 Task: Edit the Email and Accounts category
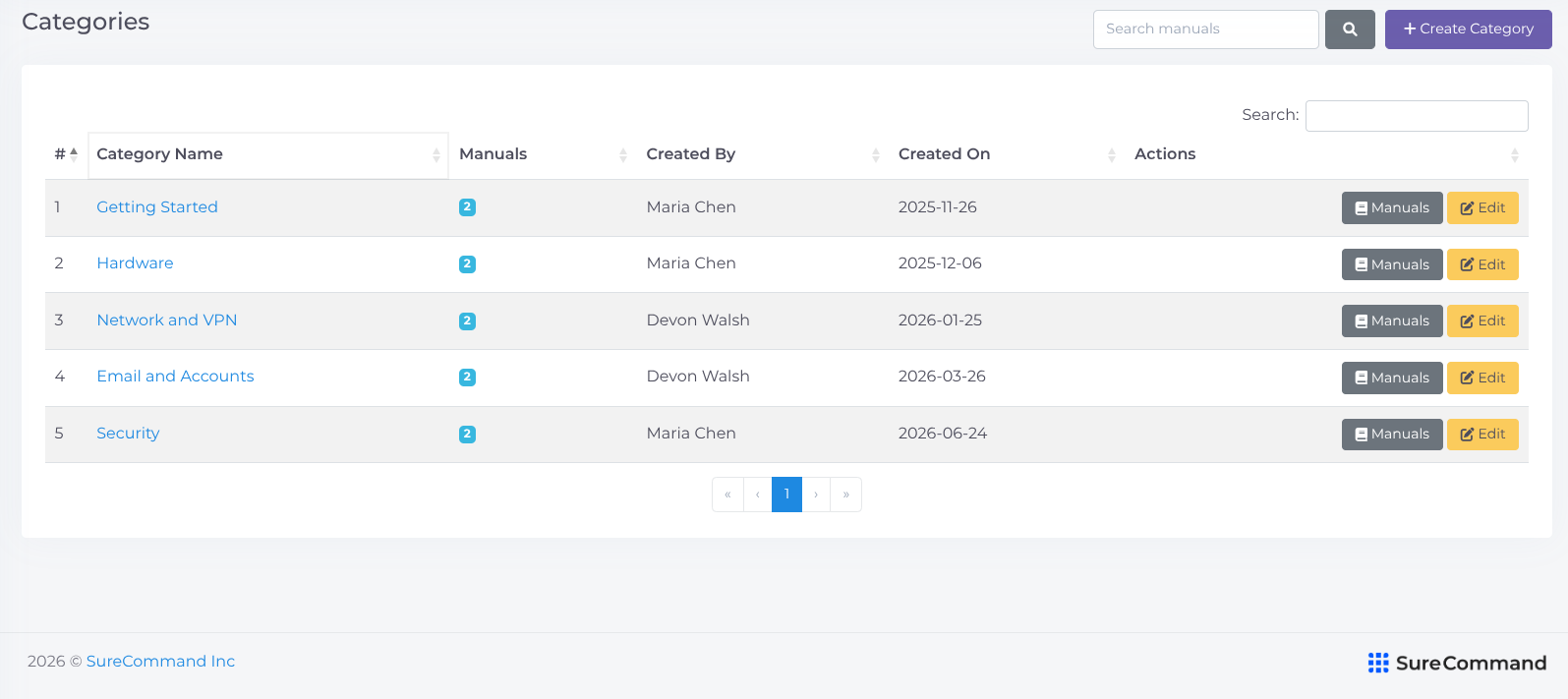coord(1482,378)
